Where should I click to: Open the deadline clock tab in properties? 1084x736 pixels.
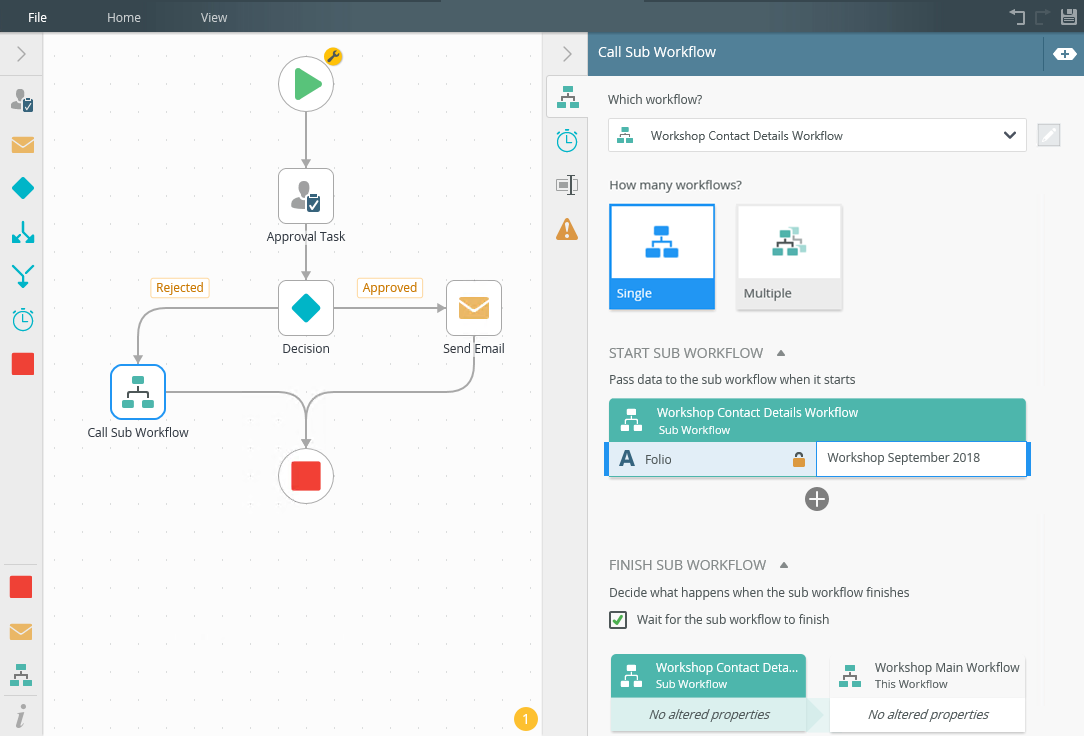click(567, 141)
